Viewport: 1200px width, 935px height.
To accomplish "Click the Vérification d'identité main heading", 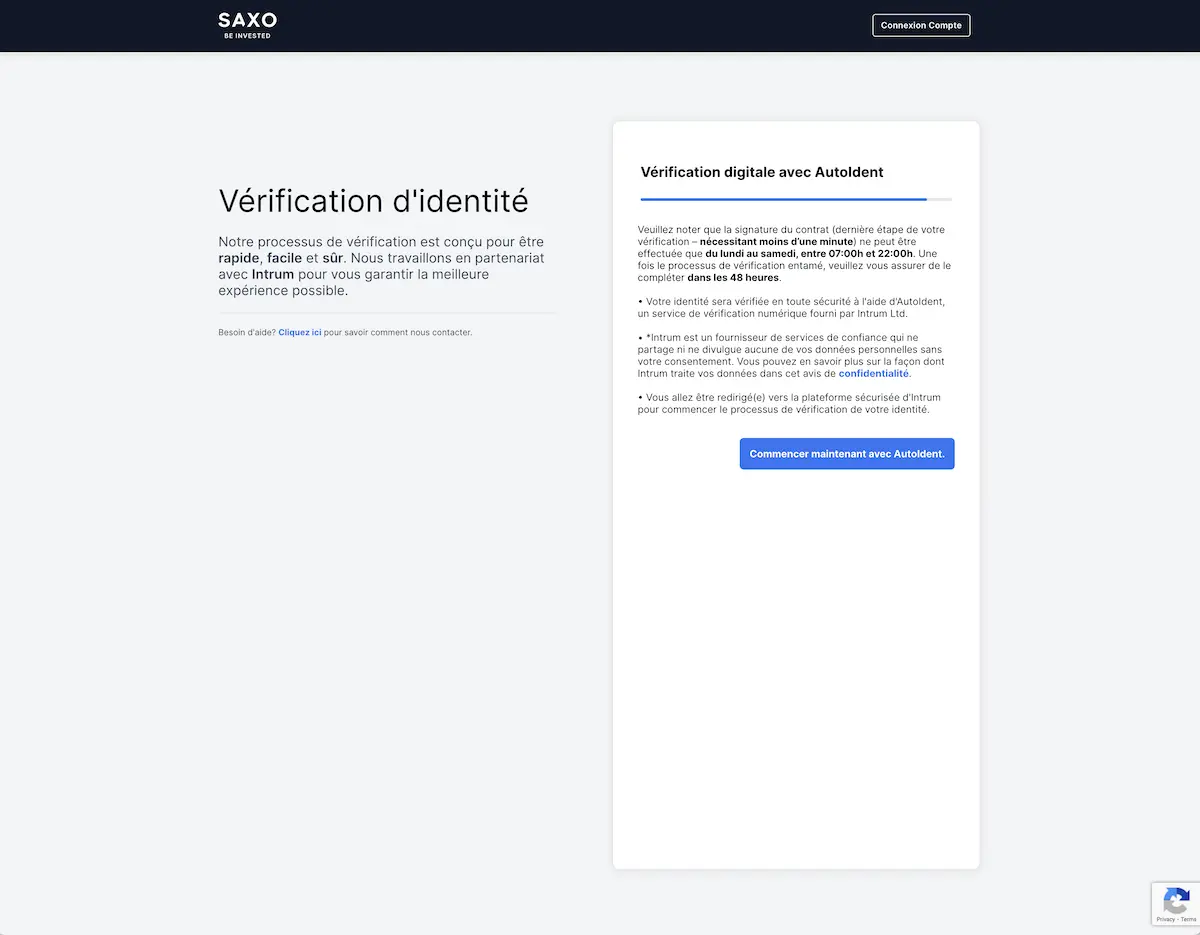I will coord(373,200).
